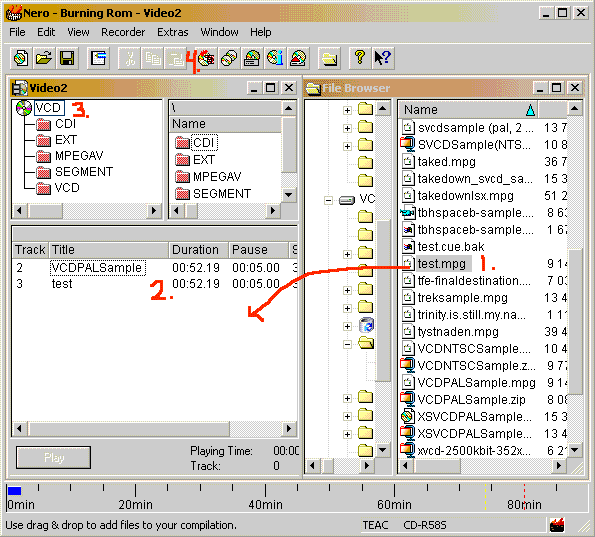Click the VC drive icon in File Browser
Viewport: 595px width, 537px height.
[x=347, y=200]
